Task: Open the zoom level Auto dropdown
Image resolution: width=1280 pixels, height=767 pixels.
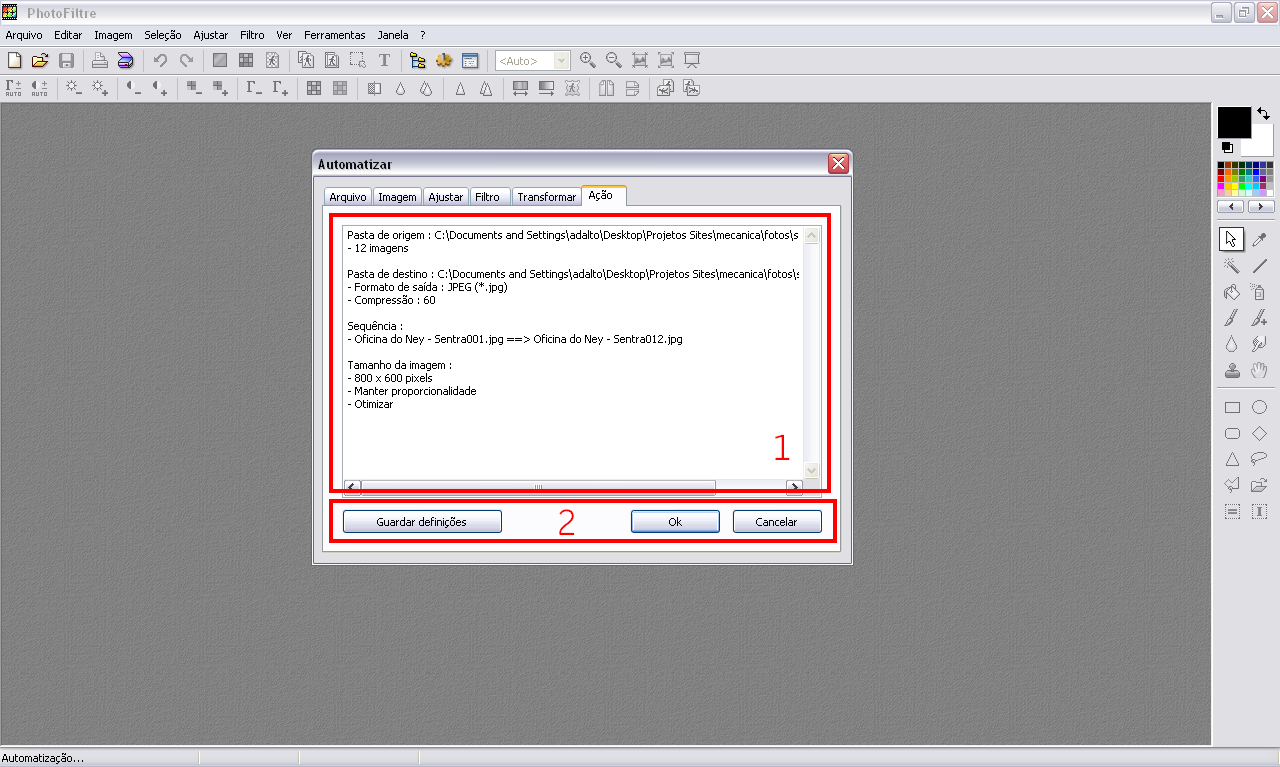Action: pyautogui.click(x=561, y=61)
